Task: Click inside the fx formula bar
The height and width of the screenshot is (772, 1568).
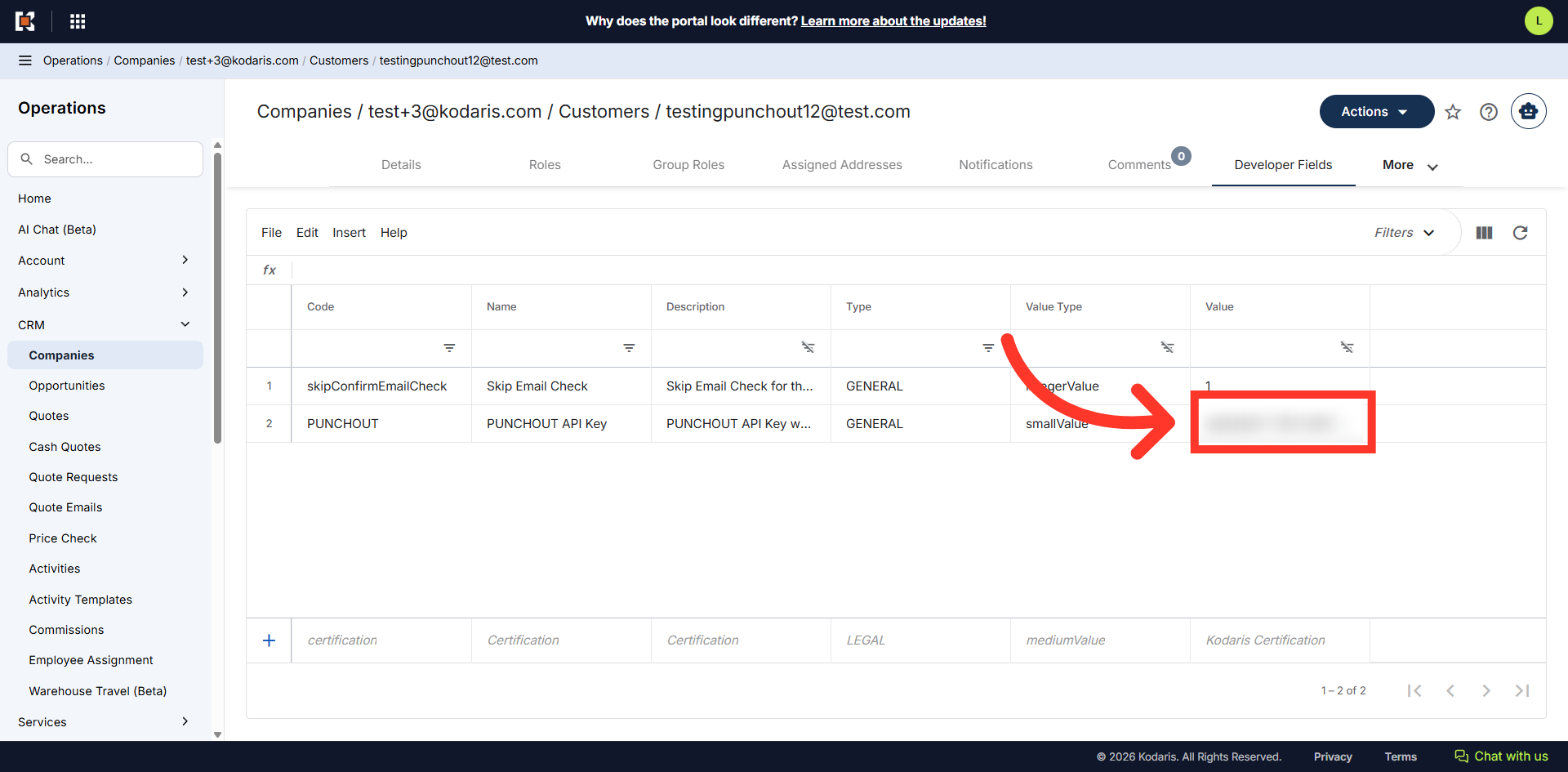Action: (918, 270)
